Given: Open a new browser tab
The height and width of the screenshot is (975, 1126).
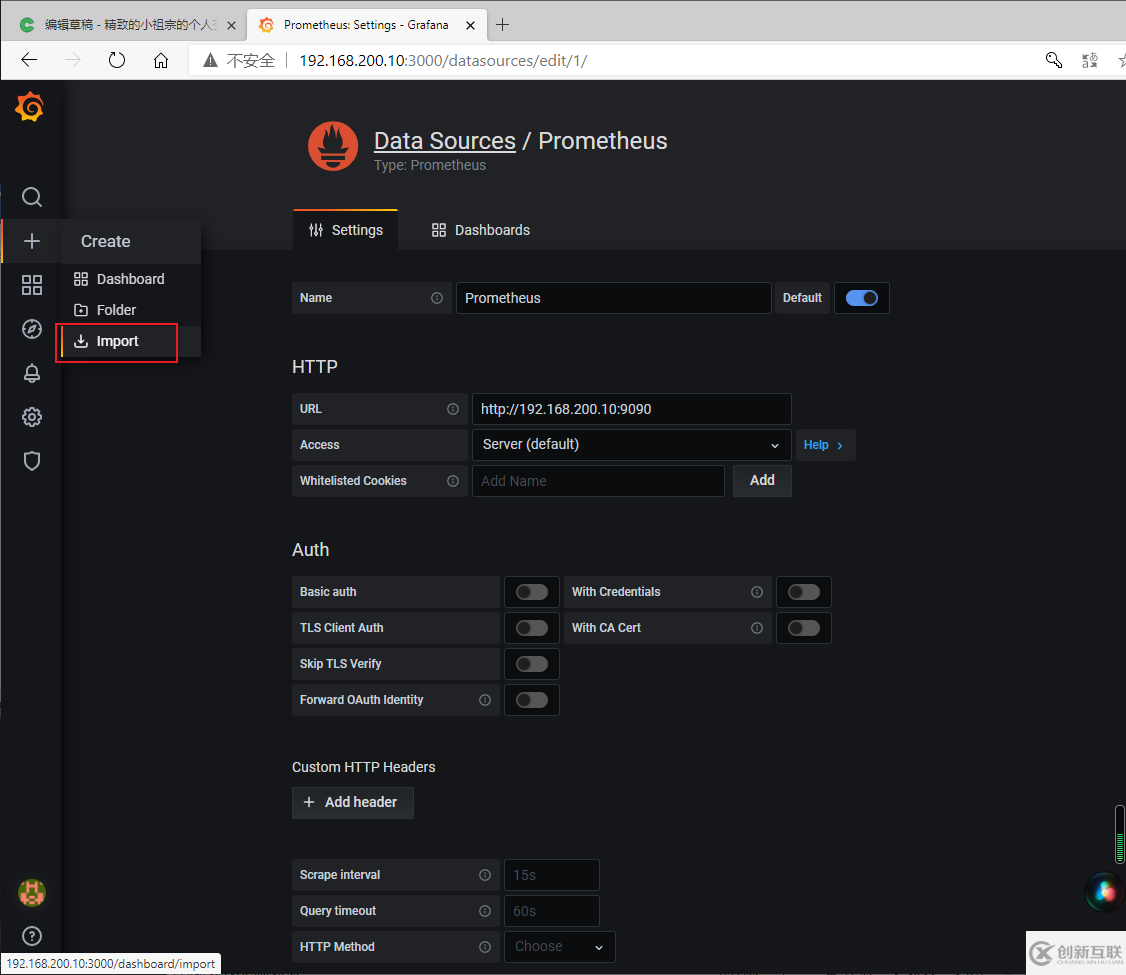Looking at the screenshot, I should (503, 24).
